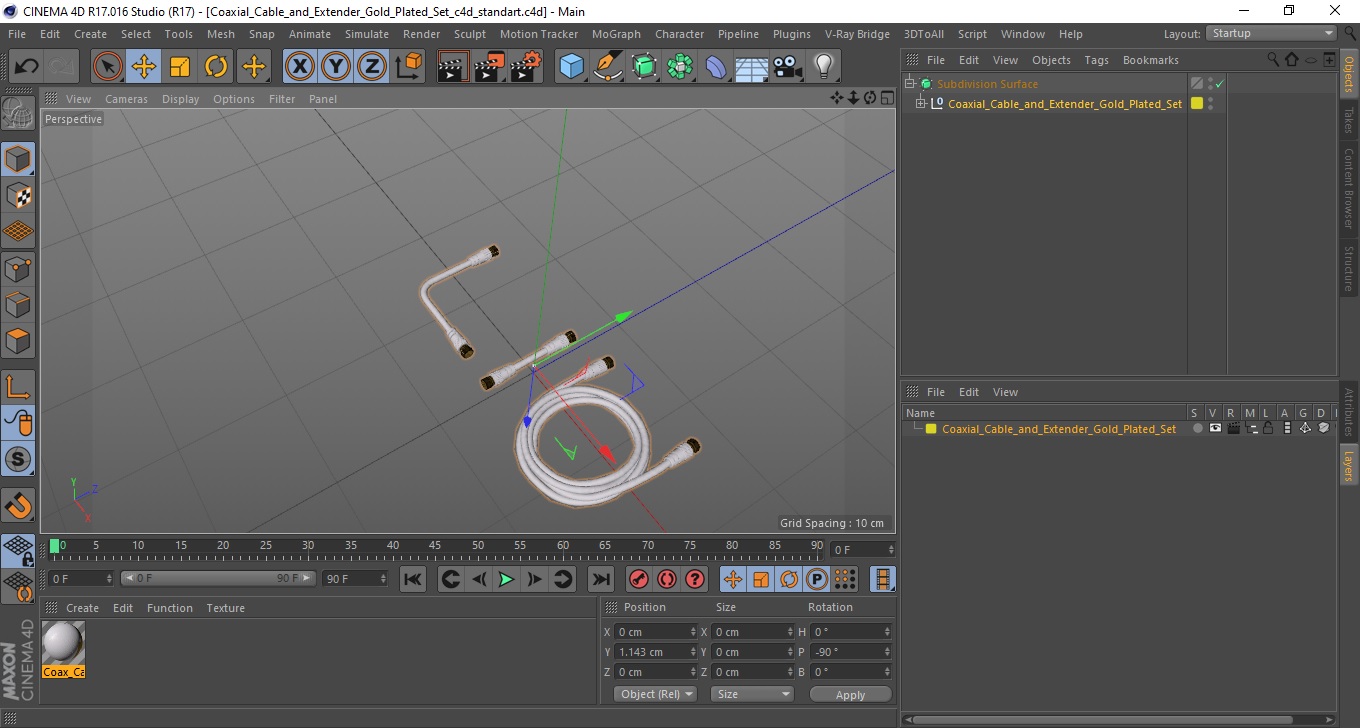Select the Coax_Ca material thumbnail
Image resolution: width=1360 pixels, height=728 pixels.
point(64,650)
